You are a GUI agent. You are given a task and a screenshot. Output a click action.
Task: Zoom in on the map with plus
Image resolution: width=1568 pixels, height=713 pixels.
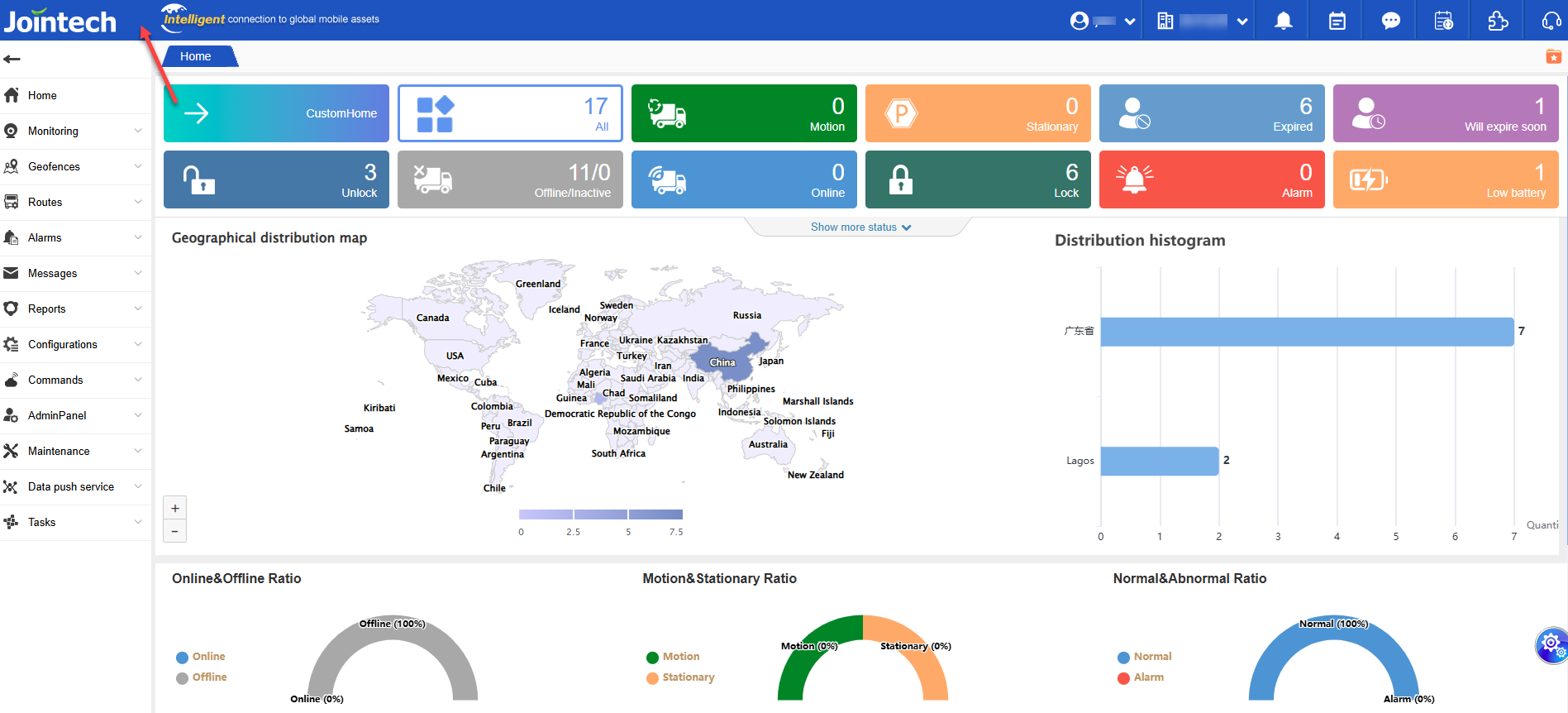pos(175,509)
